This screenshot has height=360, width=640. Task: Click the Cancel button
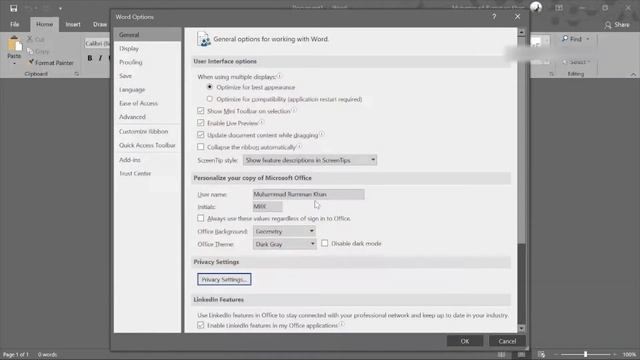click(507, 341)
